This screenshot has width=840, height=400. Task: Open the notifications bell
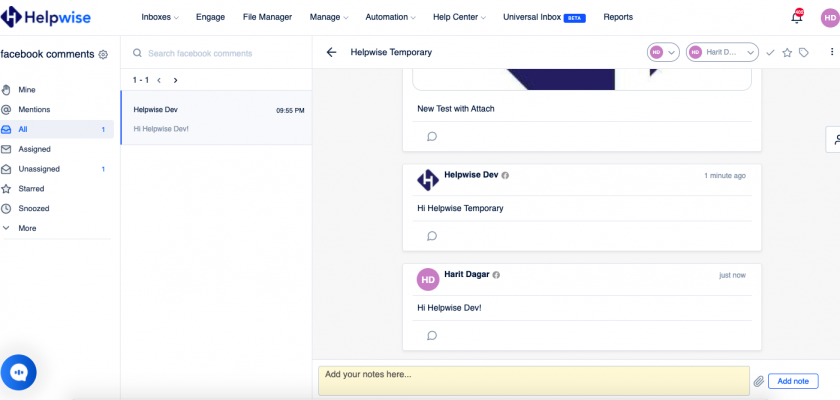click(x=797, y=17)
